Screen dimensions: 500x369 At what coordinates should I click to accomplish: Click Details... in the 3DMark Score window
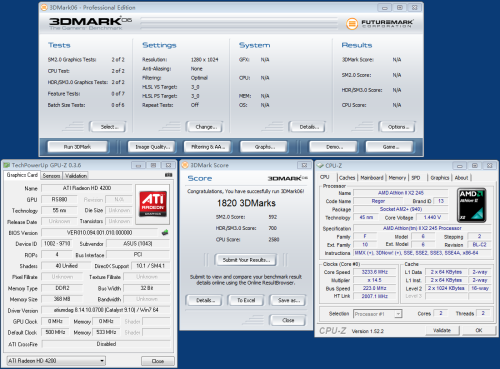tap(204, 300)
